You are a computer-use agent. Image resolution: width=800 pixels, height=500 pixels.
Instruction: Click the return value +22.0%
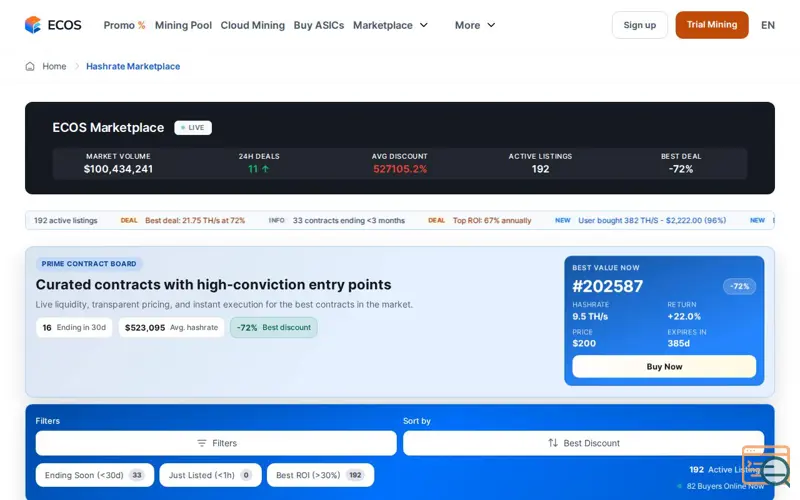(684, 316)
